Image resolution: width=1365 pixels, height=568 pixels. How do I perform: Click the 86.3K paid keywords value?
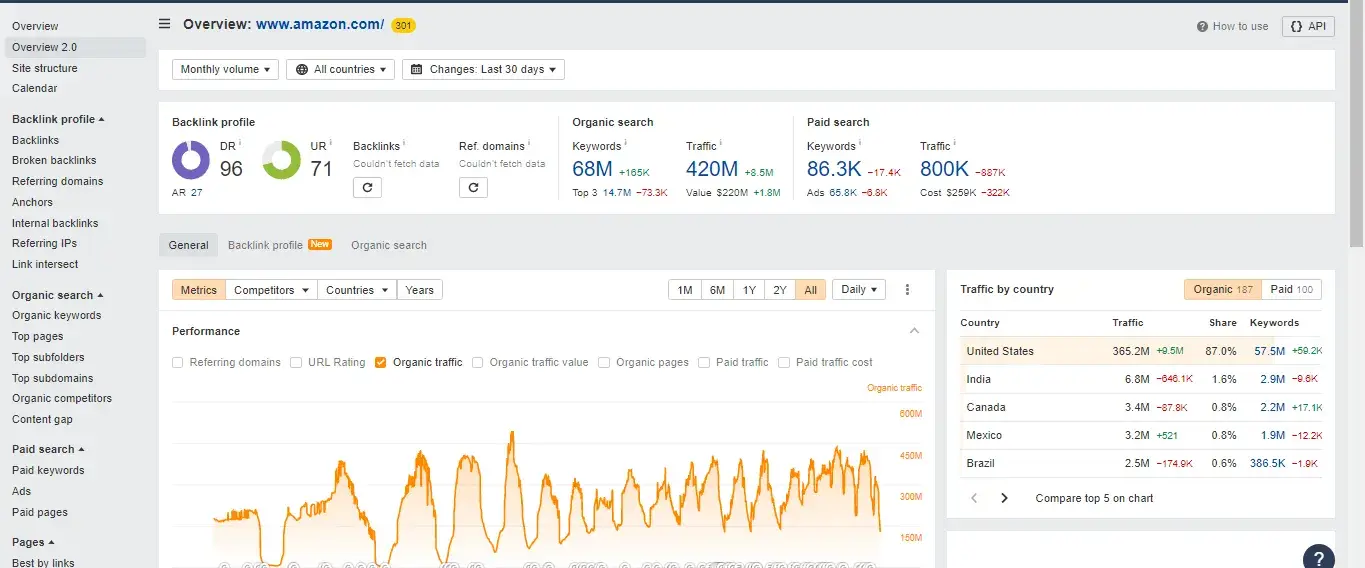pyautogui.click(x=834, y=169)
